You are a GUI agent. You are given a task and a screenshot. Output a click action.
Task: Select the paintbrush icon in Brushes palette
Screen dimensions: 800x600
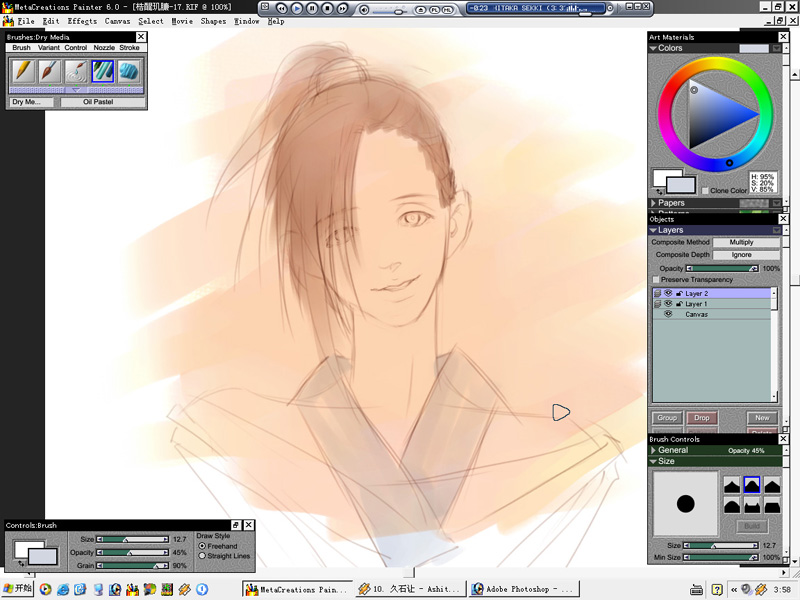(50, 71)
